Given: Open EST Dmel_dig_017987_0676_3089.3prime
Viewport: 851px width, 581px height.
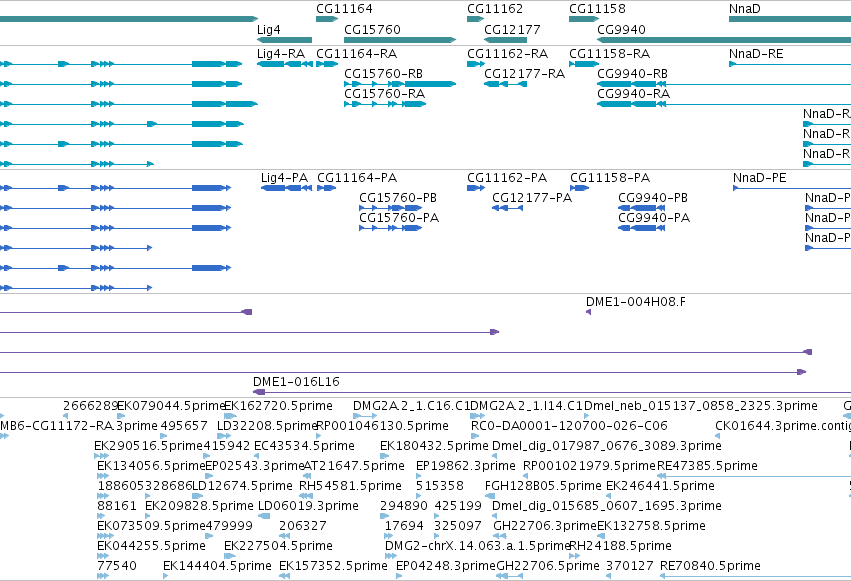Looking at the screenshot, I should pos(607,446).
